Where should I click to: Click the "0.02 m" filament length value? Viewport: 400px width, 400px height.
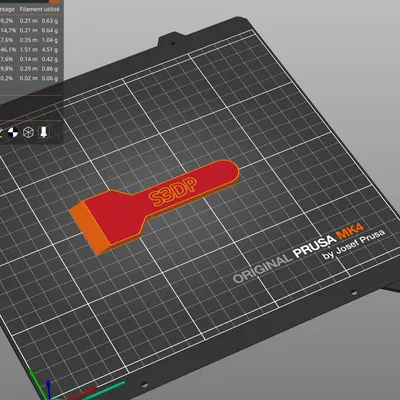(x=29, y=78)
